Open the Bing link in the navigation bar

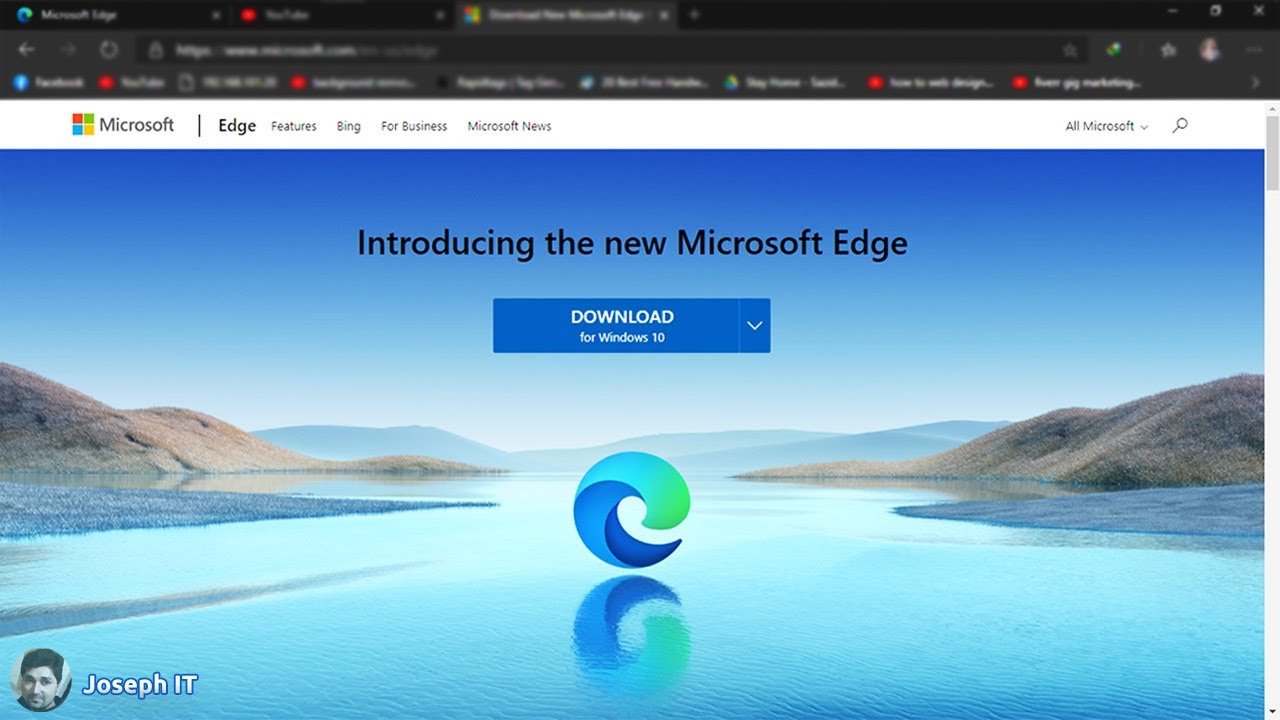point(349,126)
